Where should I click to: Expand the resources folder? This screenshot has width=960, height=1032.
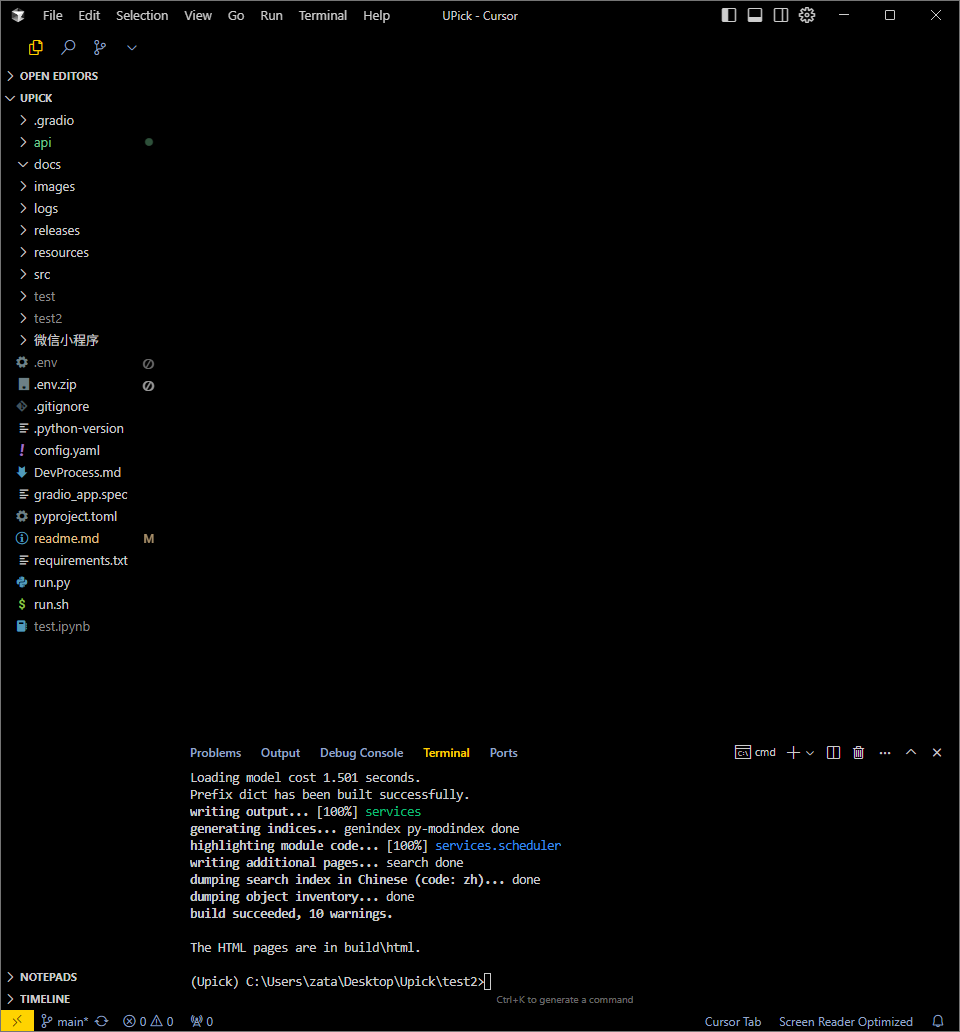tap(80, 252)
